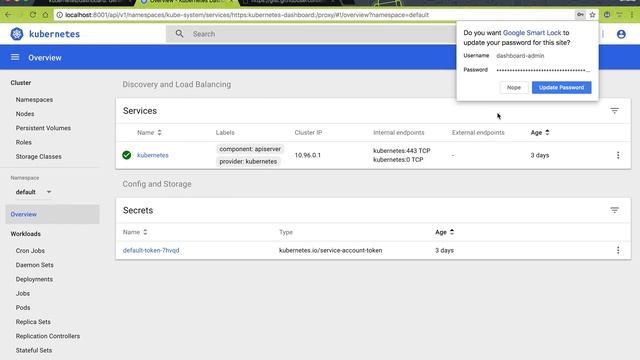Open the hamburger navigation menu

click(15, 57)
